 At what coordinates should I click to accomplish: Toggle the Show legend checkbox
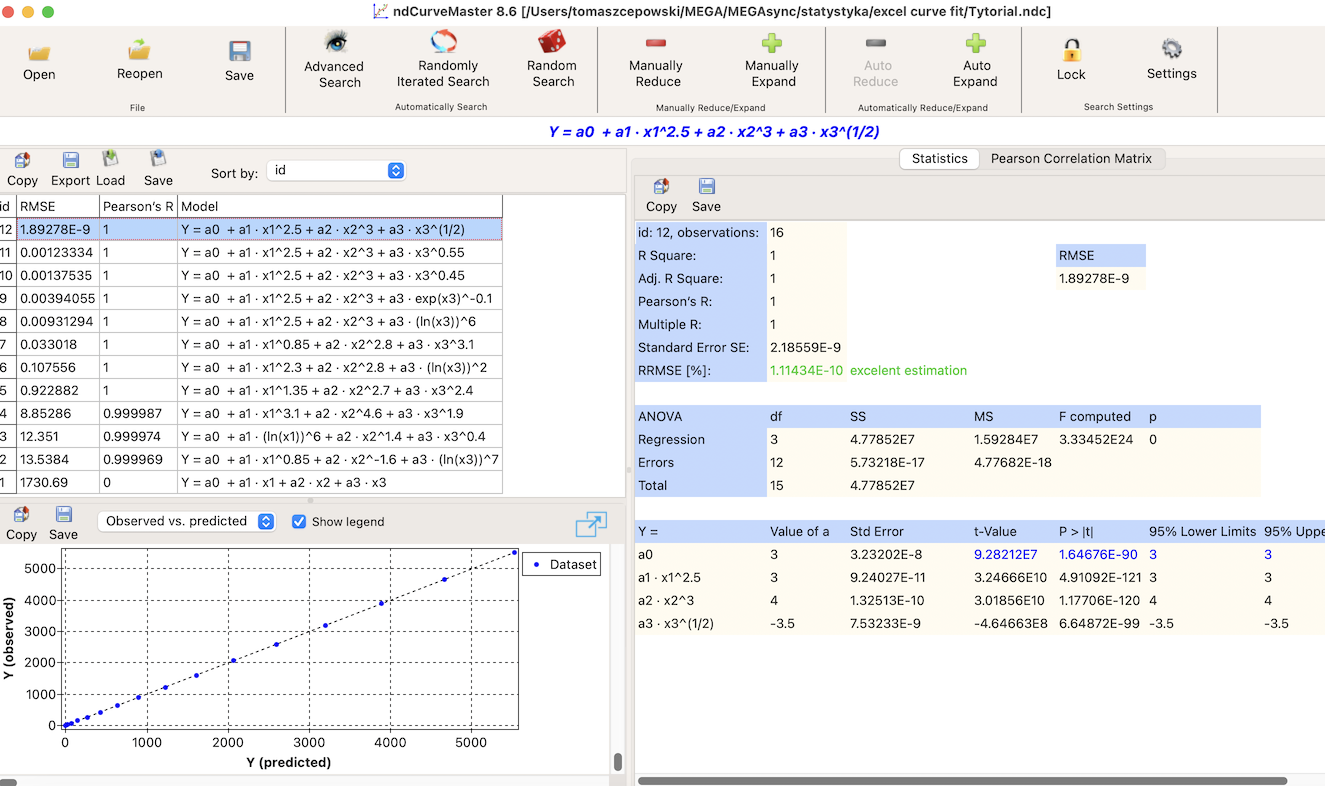tap(299, 521)
